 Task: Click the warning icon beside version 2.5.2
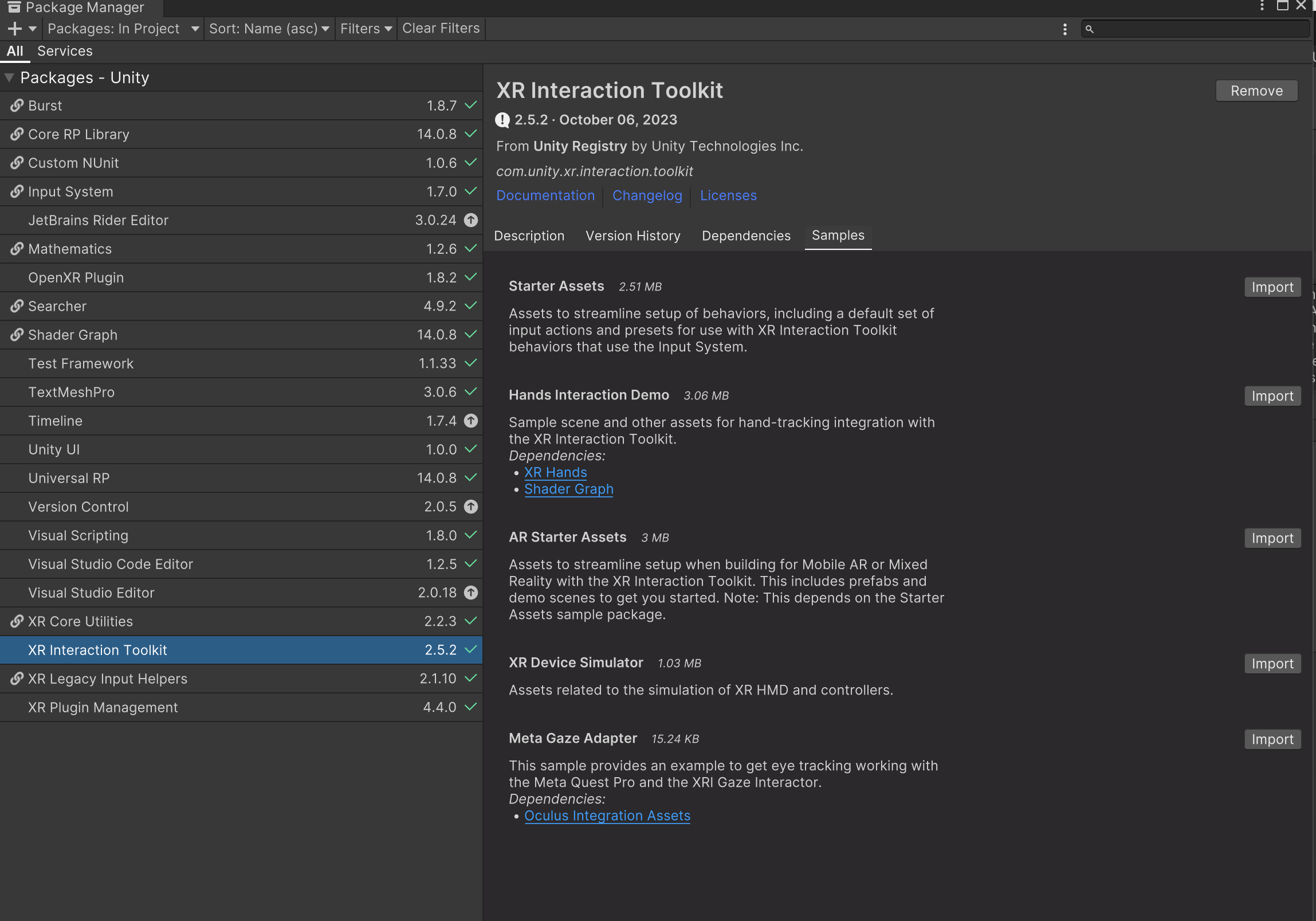click(x=502, y=120)
